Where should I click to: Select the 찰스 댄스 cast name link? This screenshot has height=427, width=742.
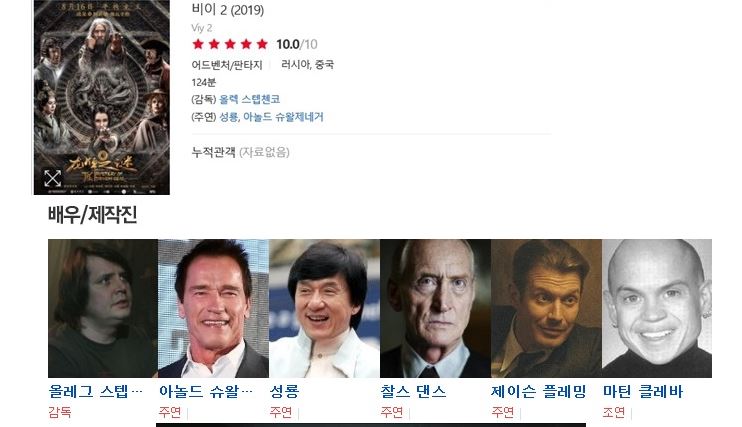tap(414, 391)
